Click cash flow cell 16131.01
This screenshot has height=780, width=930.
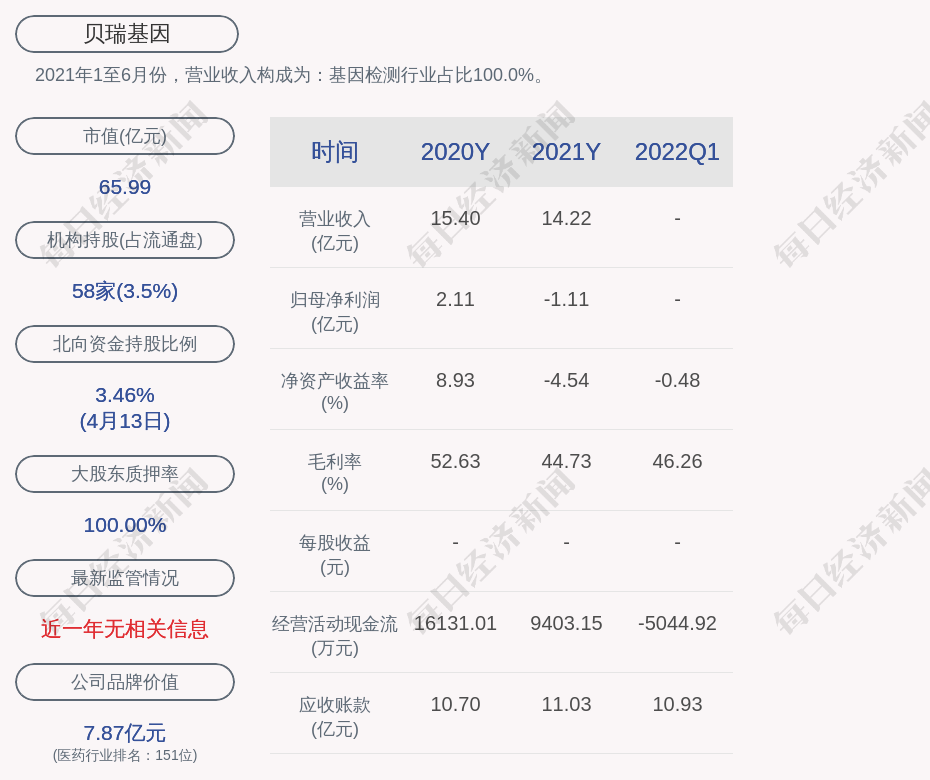coord(455,623)
